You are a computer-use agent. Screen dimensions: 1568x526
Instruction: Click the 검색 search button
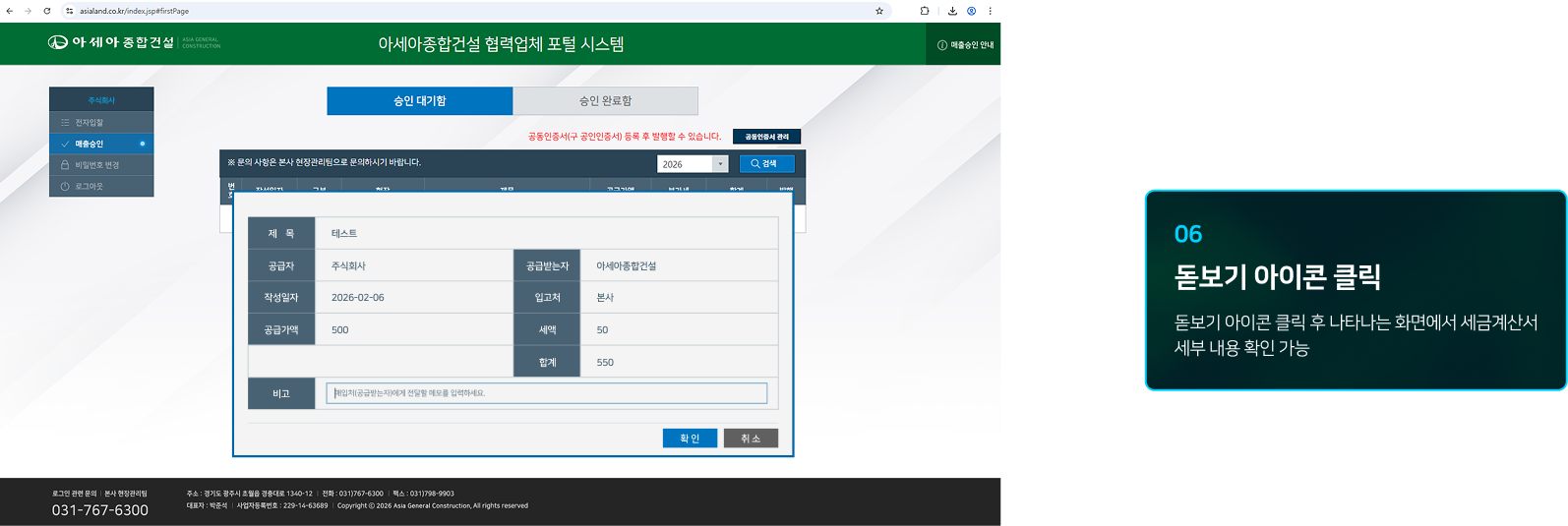[x=766, y=164]
